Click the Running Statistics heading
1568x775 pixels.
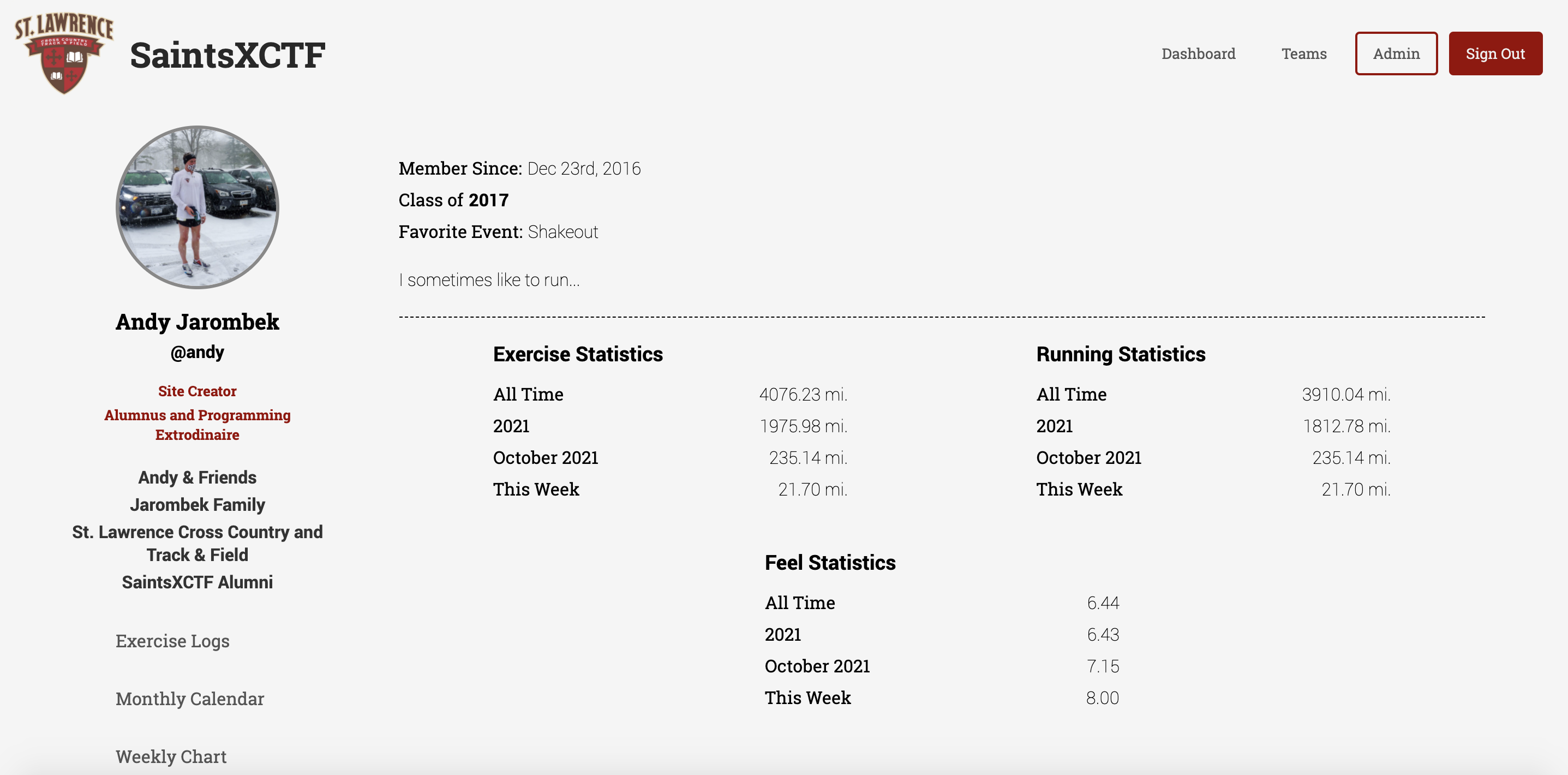[1121, 354]
